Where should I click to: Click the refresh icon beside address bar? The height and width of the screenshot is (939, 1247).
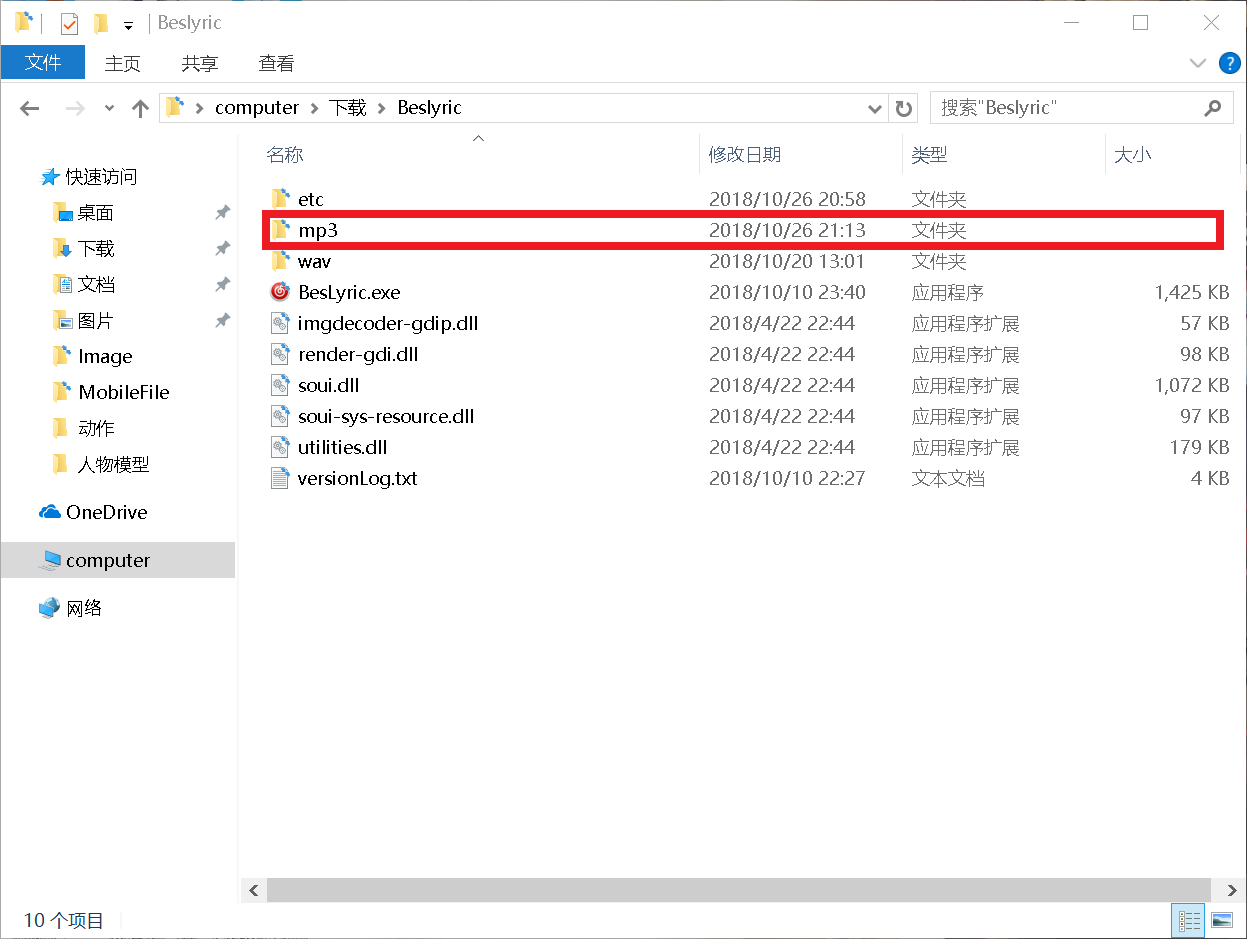[904, 108]
